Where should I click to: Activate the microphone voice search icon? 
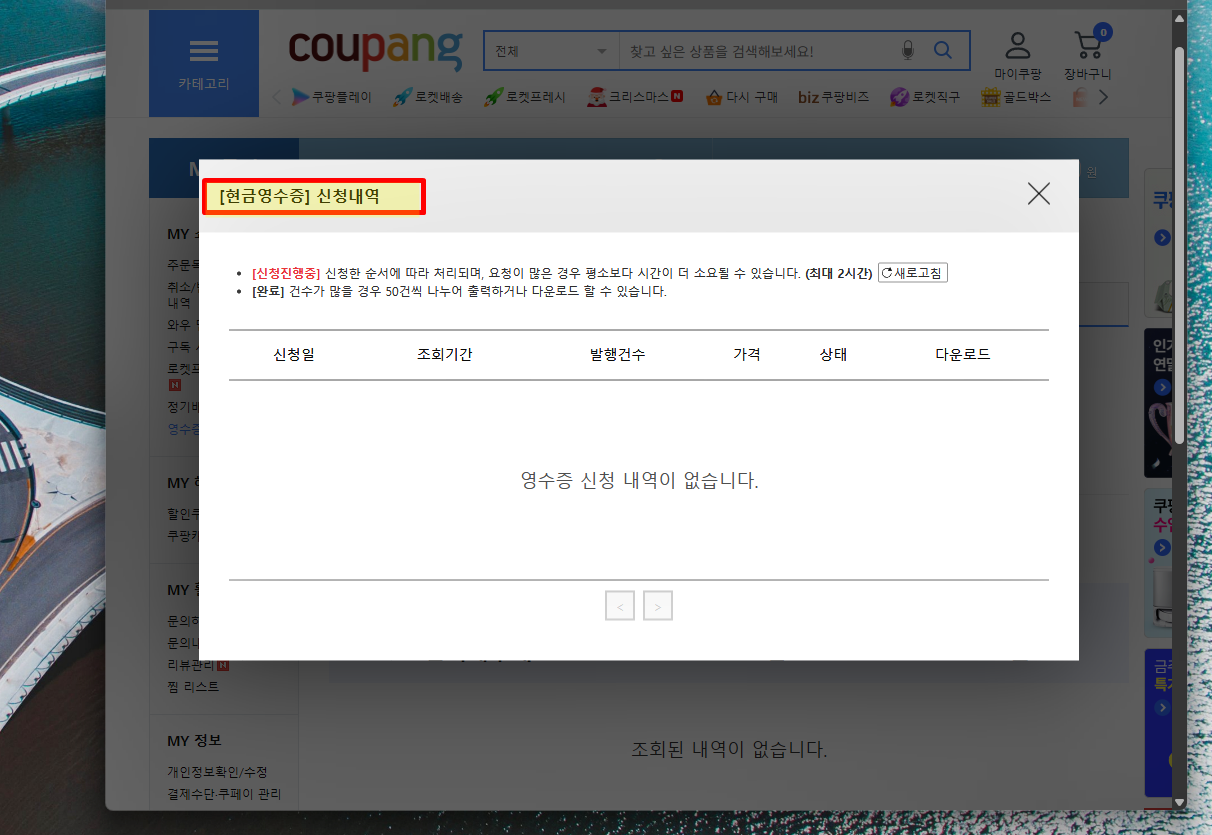click(x=908, y=50)
